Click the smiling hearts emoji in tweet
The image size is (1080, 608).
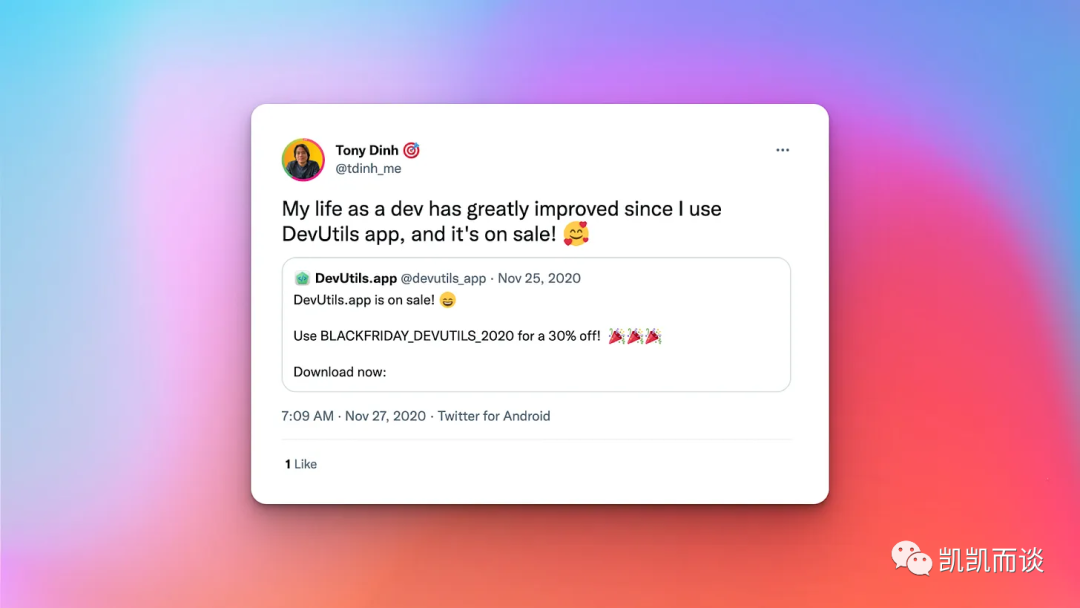[x=576, y=233]
